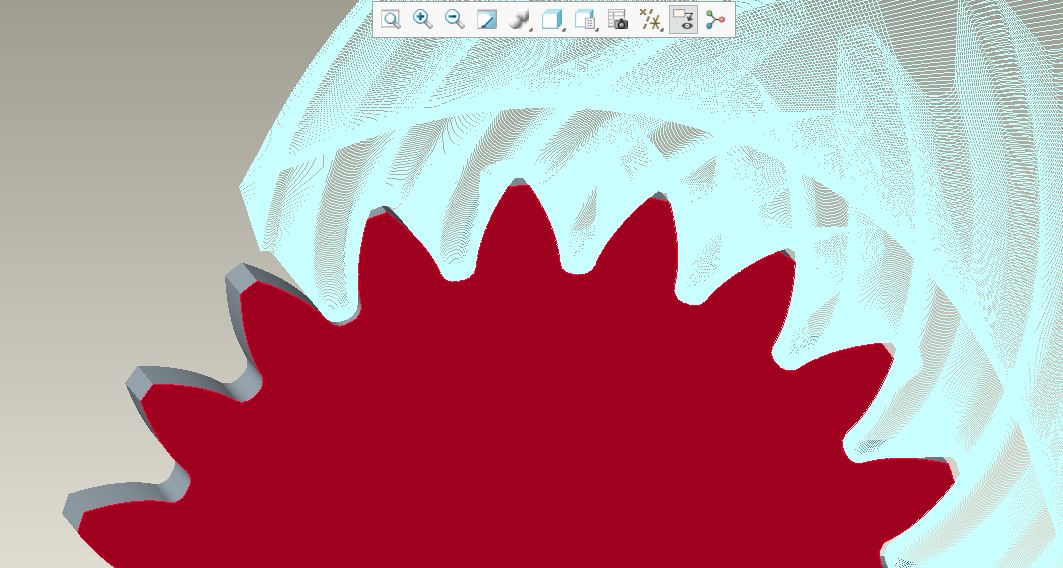
Task: Click the Zoom Out magnifier icon
Action: 454,20
